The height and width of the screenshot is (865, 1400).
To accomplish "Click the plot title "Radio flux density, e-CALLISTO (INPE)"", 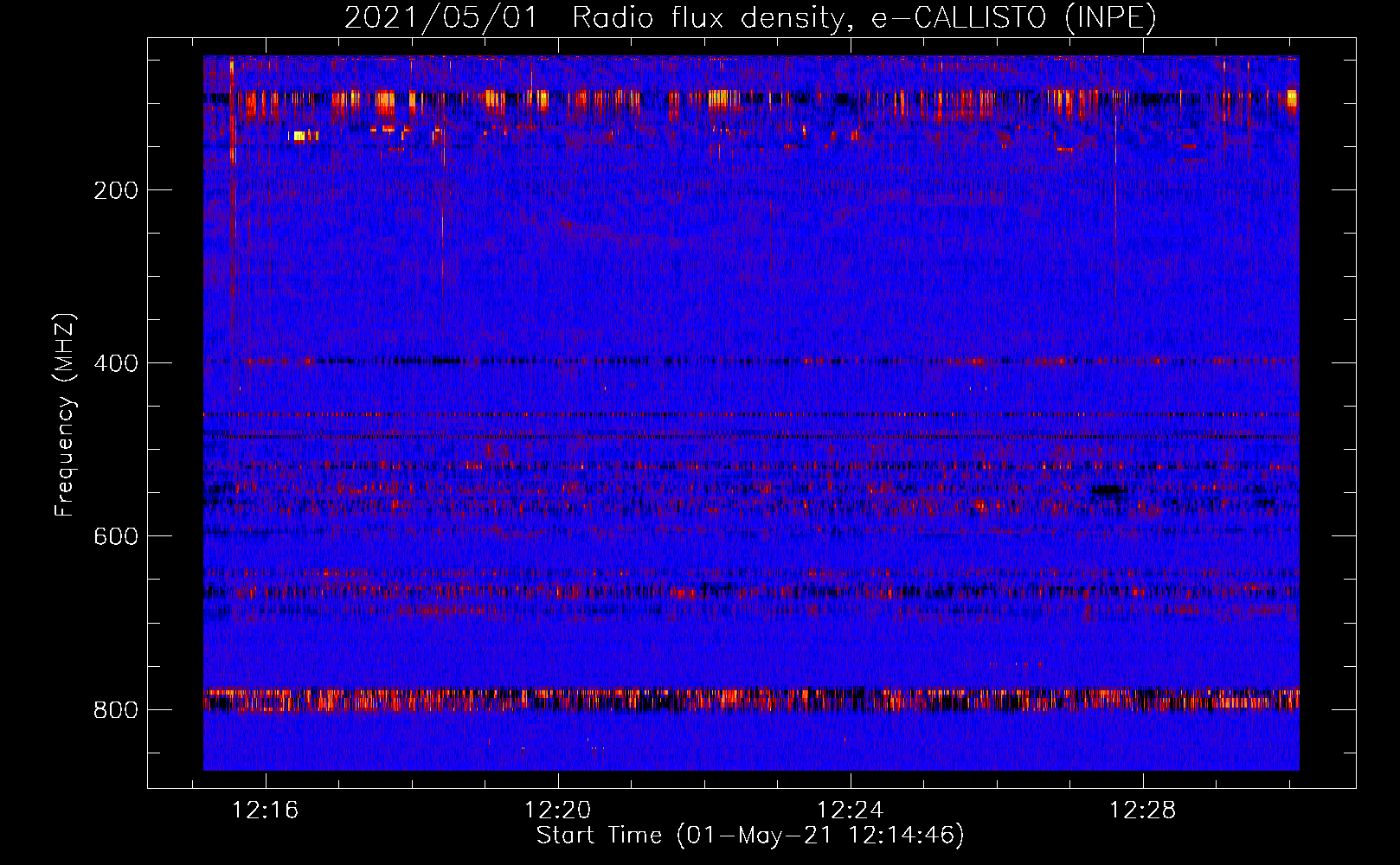I will pyautogui.click(x=864, y=17).
